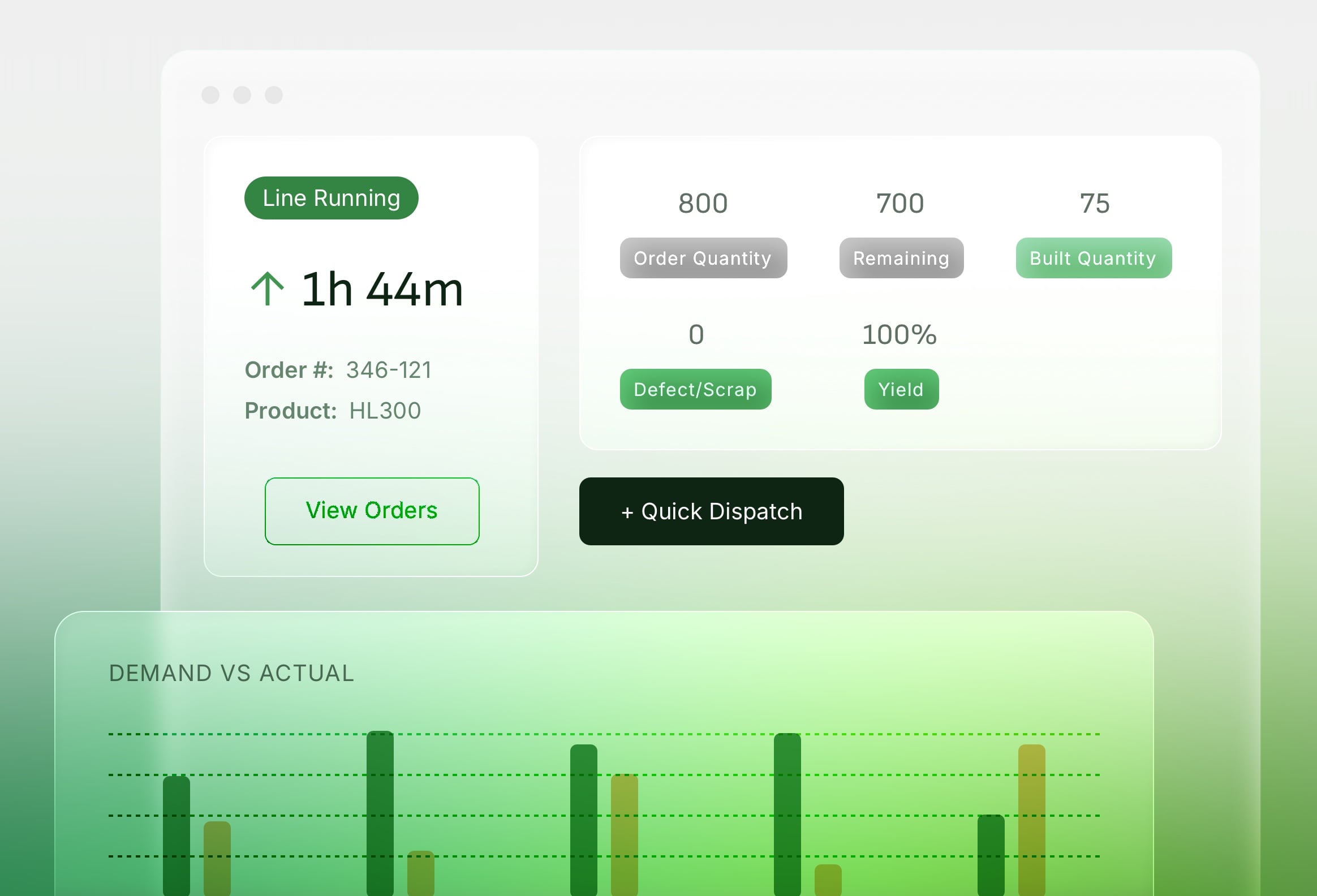Select the Line Running status badge
Image resolution: width=1317 pixels, height=896 pixels.
click(x=331, y=198)
